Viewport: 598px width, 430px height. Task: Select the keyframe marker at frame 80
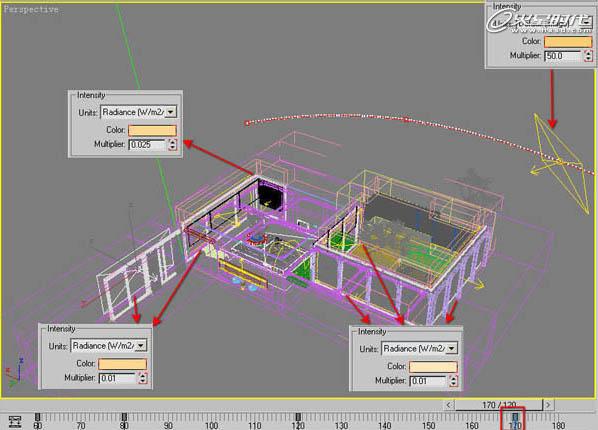click(124, 417)
